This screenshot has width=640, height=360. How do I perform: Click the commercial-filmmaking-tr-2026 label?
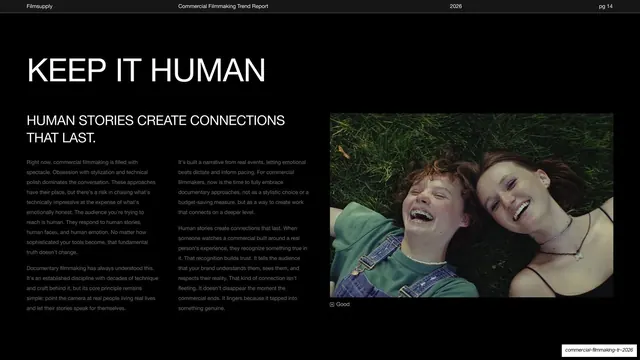599,350
